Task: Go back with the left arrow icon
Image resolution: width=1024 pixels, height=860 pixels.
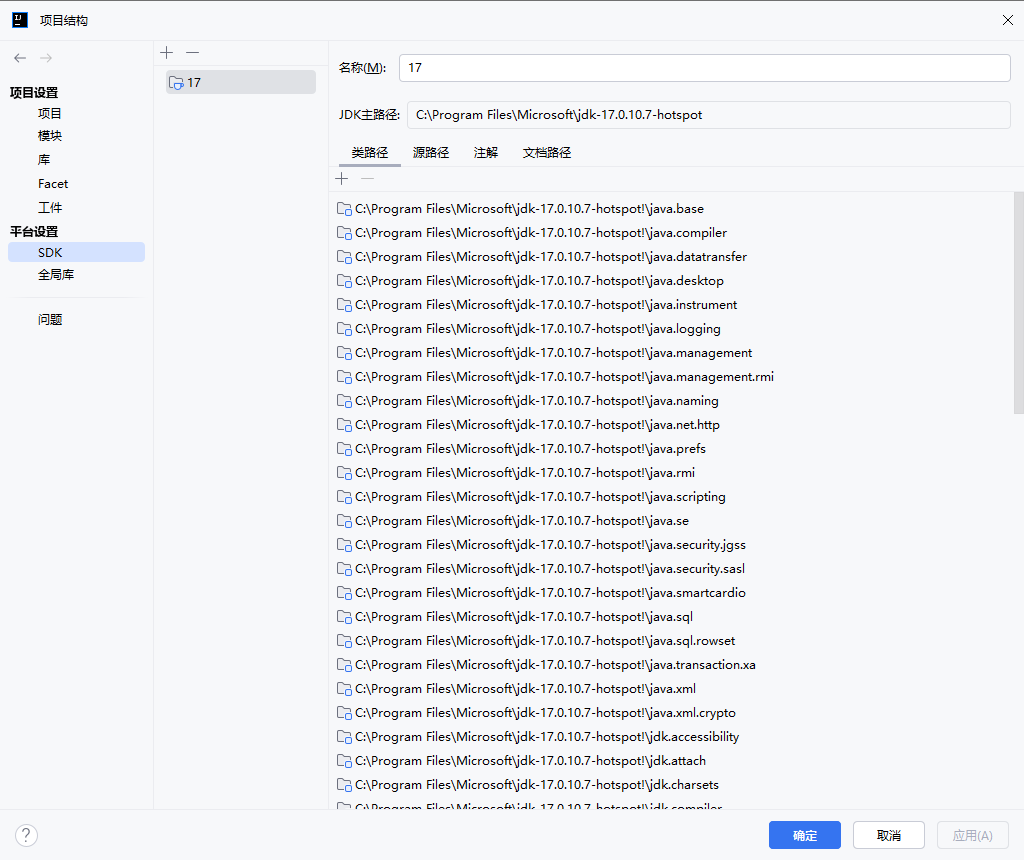Action: click(x=20, y=58)
